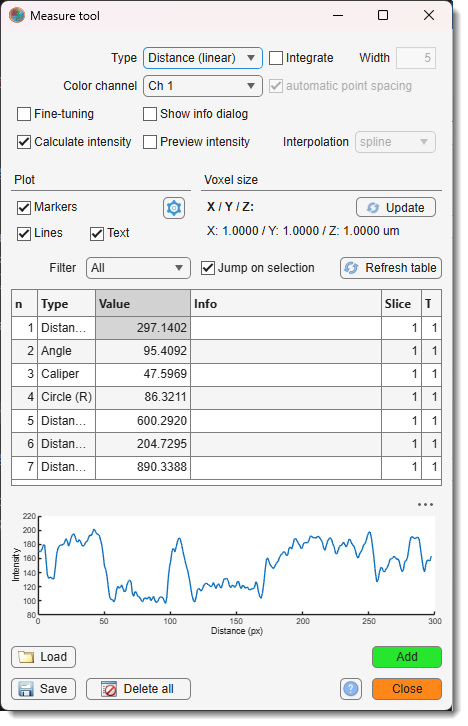Select the value 95.4092 cell
Screen dimensions: 468x726
point(143,351)
